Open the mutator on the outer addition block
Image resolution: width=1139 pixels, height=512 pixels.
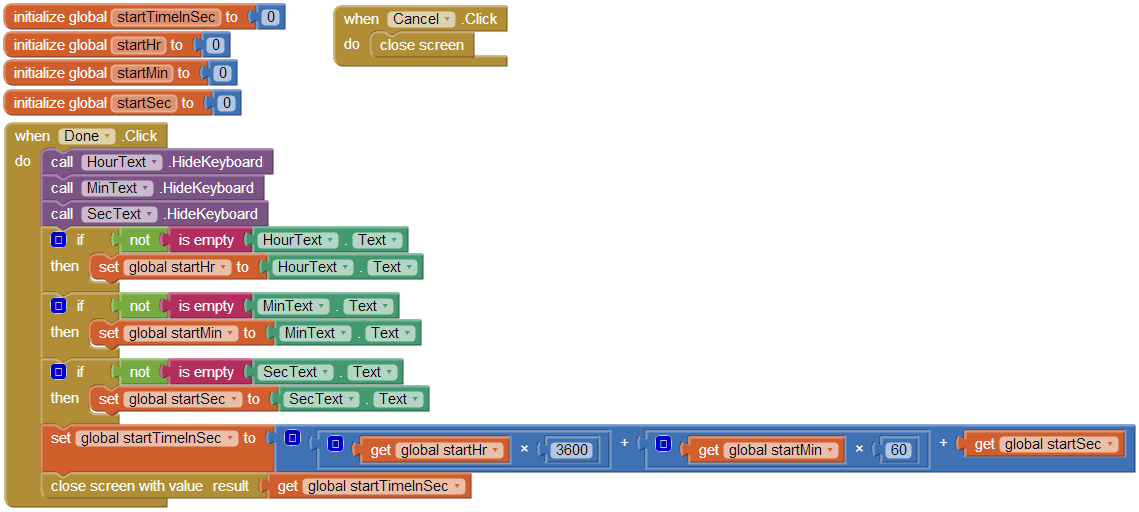coord(292,439)
